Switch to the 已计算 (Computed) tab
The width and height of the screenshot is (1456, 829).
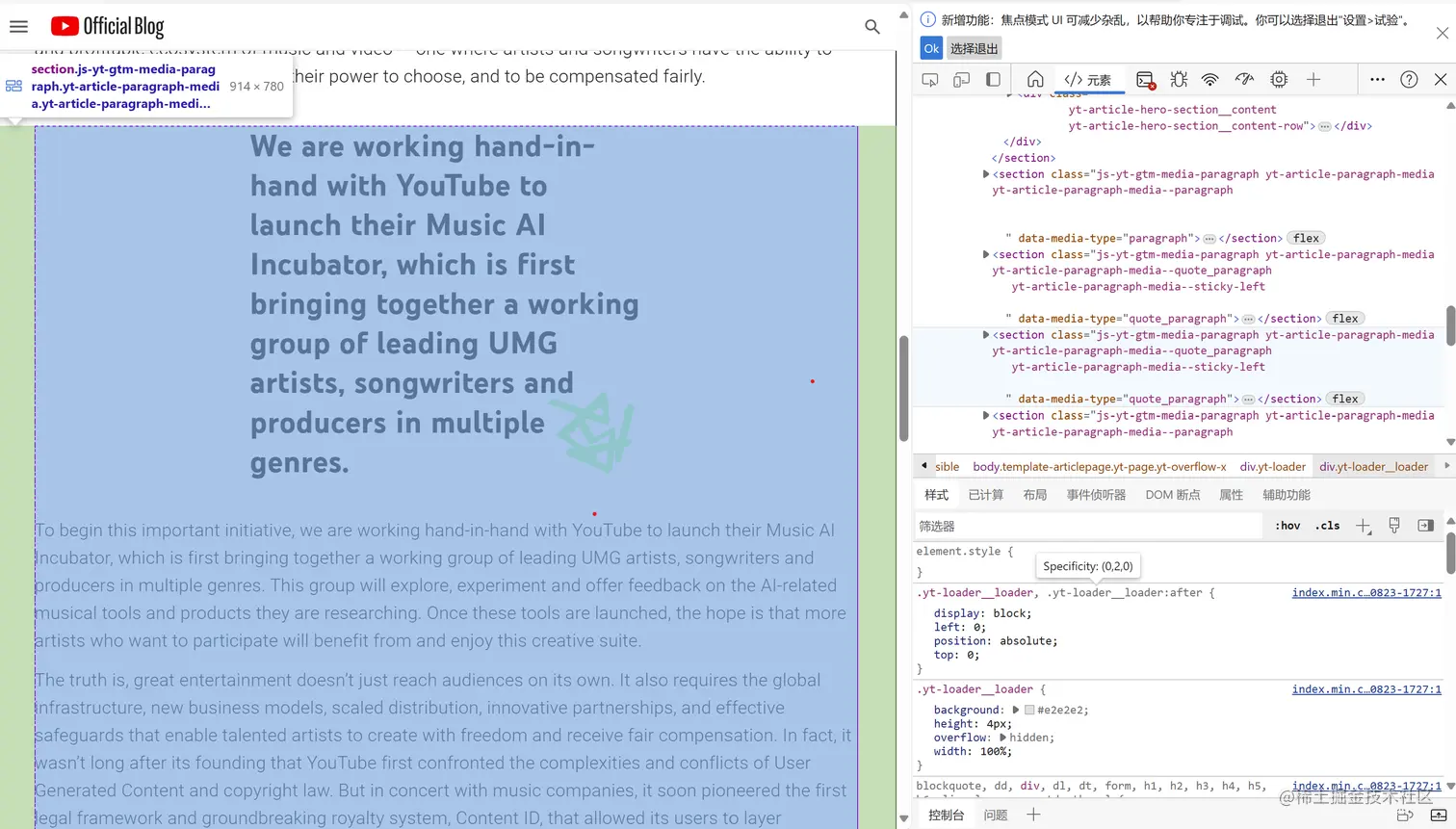click(x=986, y=495)
